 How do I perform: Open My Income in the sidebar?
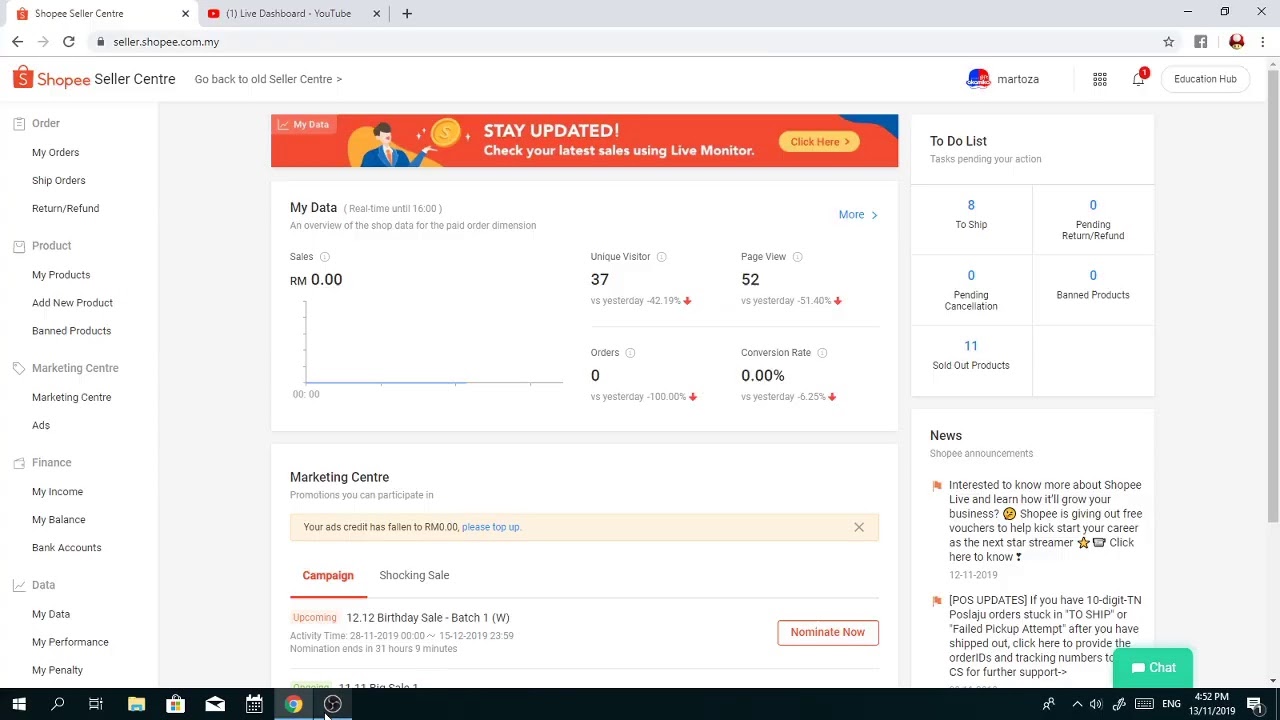(x=57, y=492)
